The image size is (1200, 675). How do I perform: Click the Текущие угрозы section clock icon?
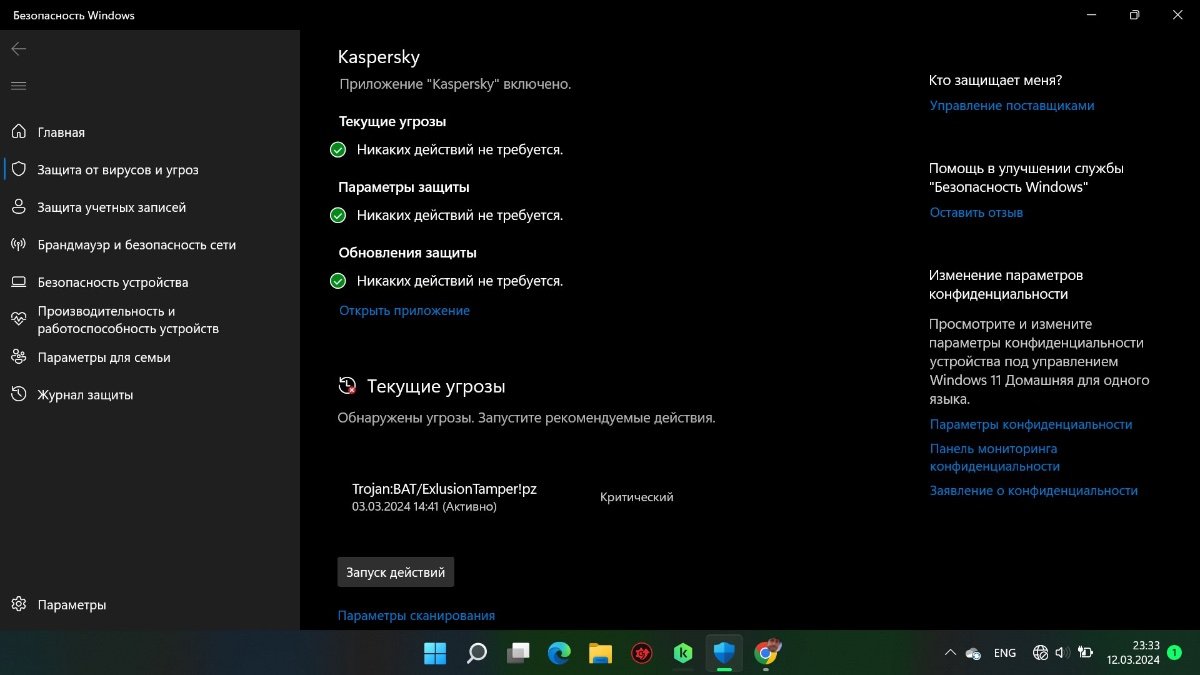coord(347,386)
